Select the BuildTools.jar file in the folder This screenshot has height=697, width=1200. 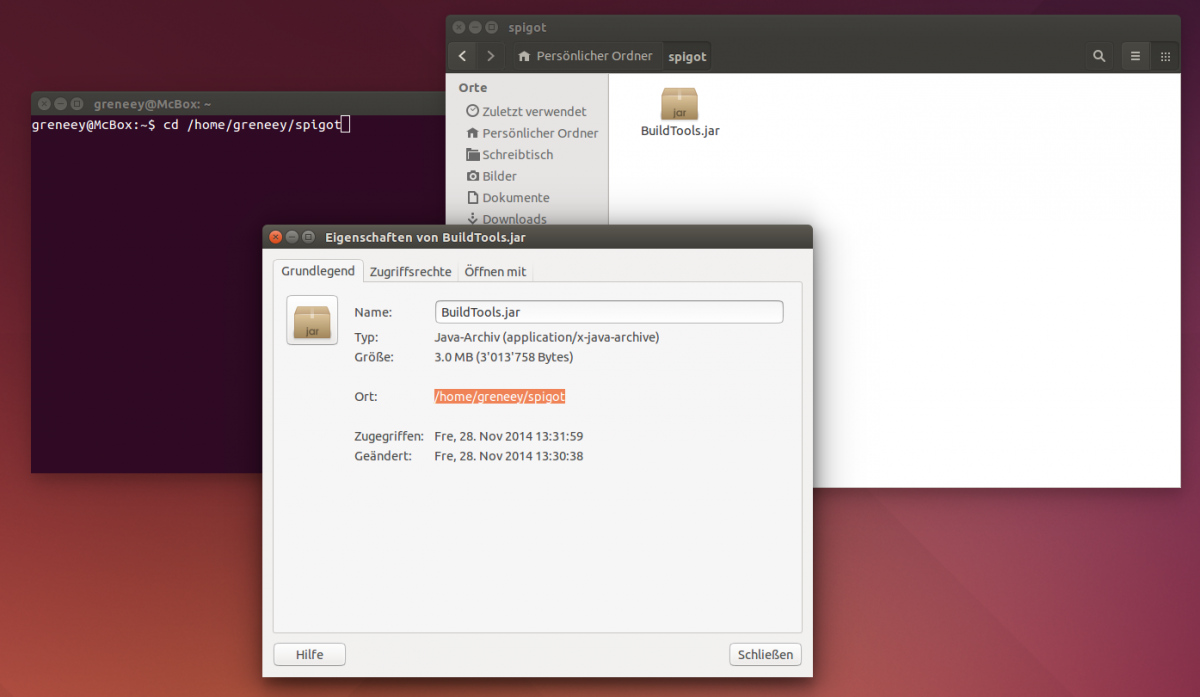[680, 111]
